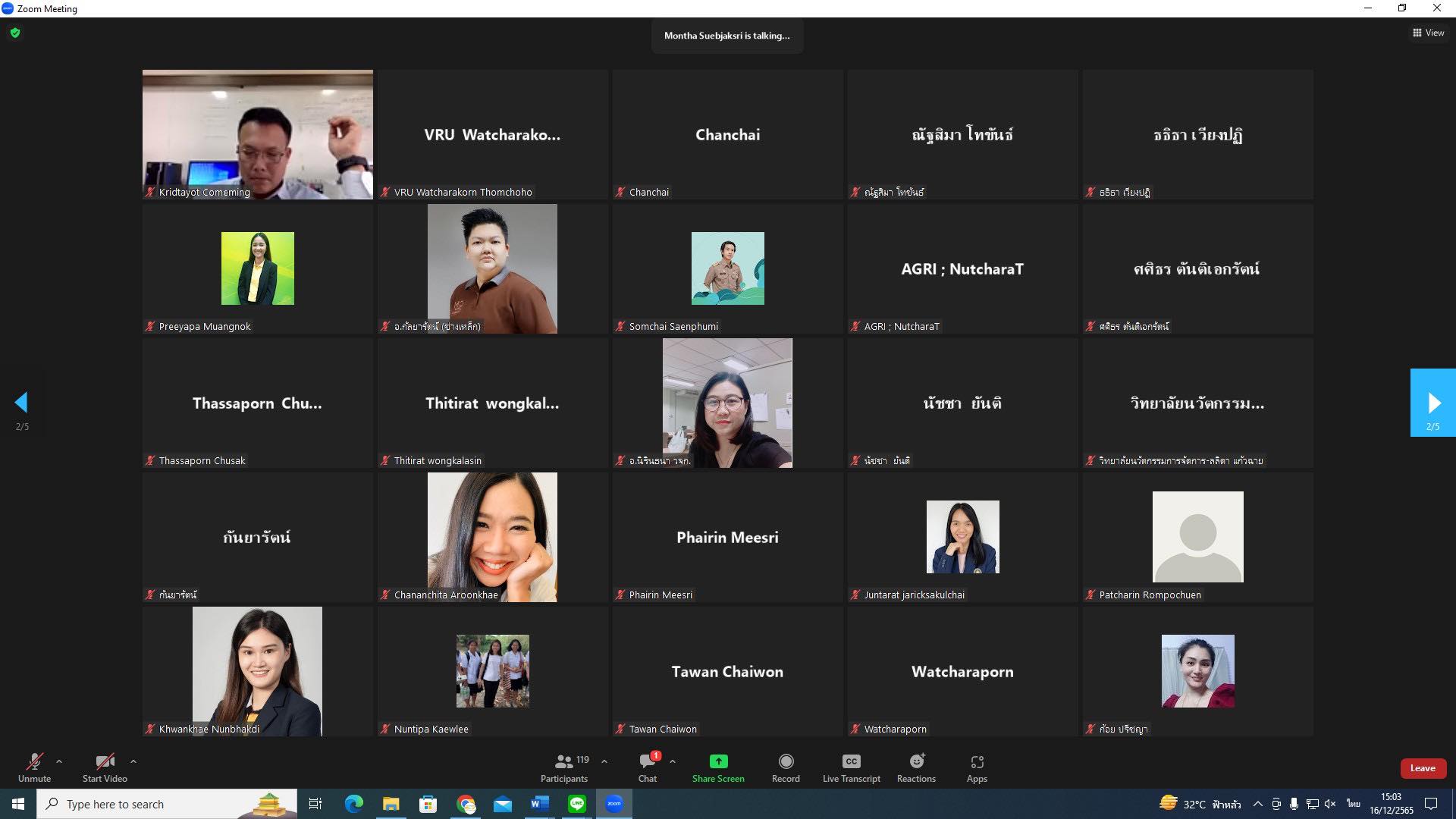Open the Reactions menu
Viewport: 1456px width, 819px height.
click(916, 767)
